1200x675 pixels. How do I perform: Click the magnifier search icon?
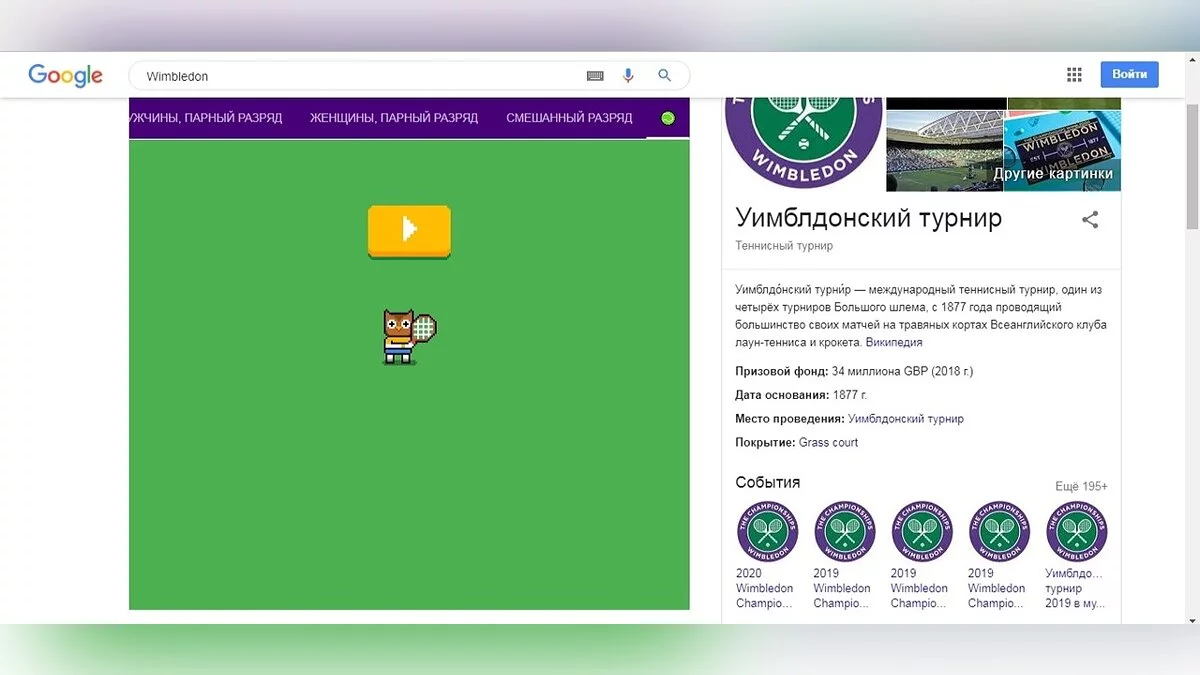664,76
